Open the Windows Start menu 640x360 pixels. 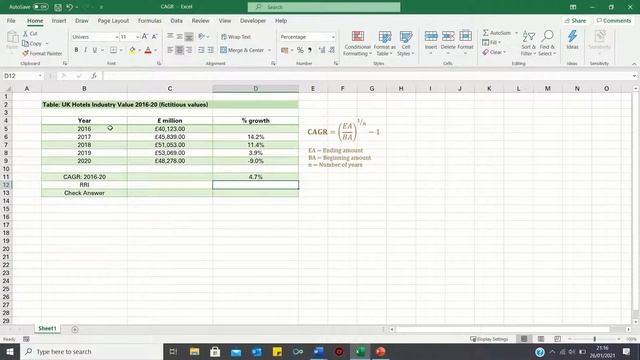(x=10, y=351)
